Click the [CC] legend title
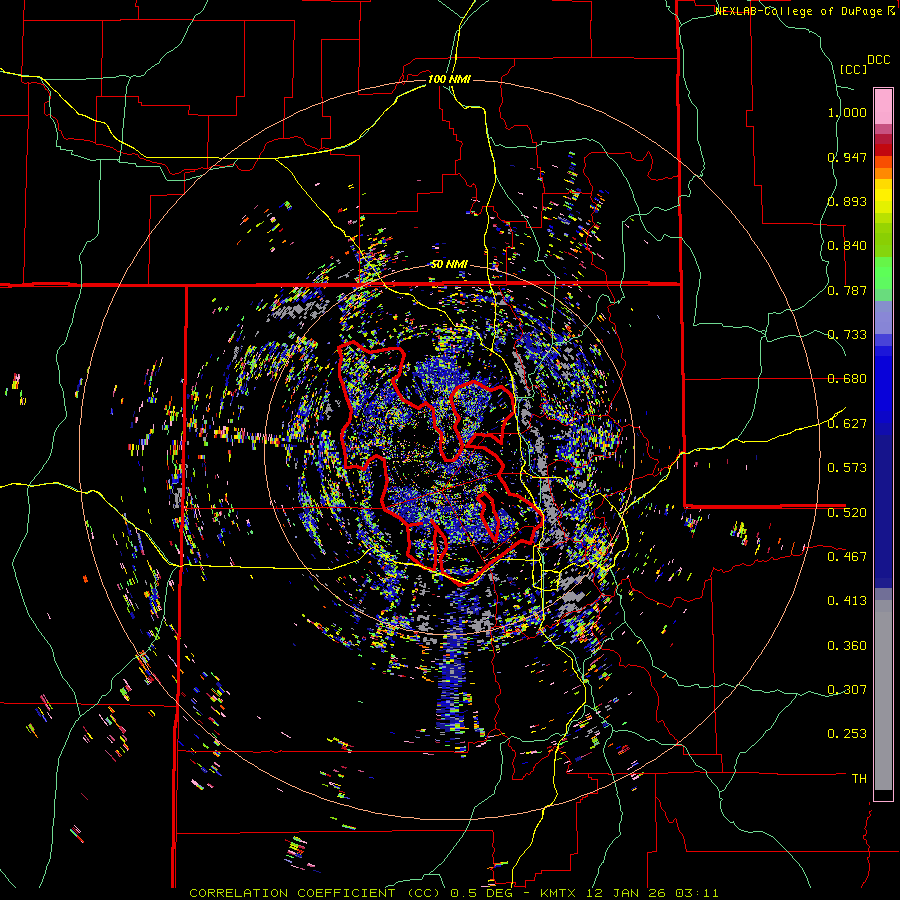The image size is (900, 900). click(853, 69)
